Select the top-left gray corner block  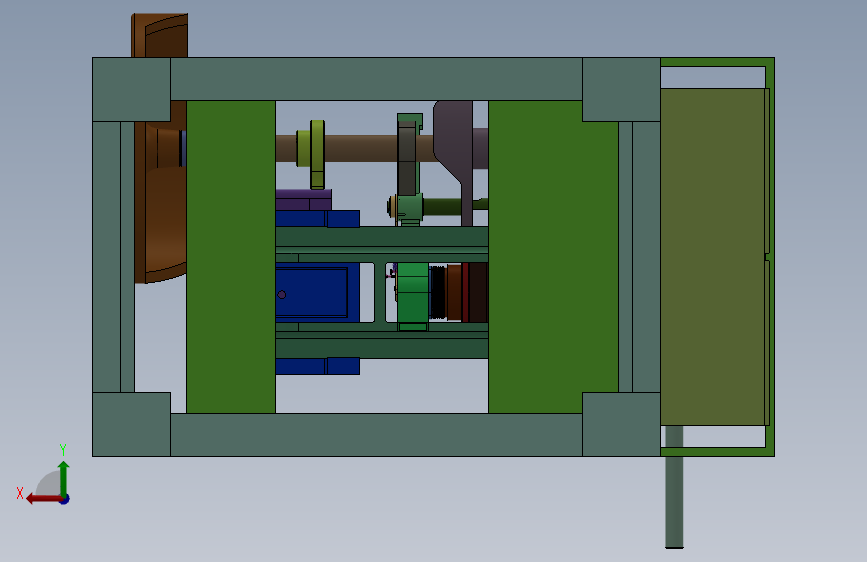click(x=131, y=89)
